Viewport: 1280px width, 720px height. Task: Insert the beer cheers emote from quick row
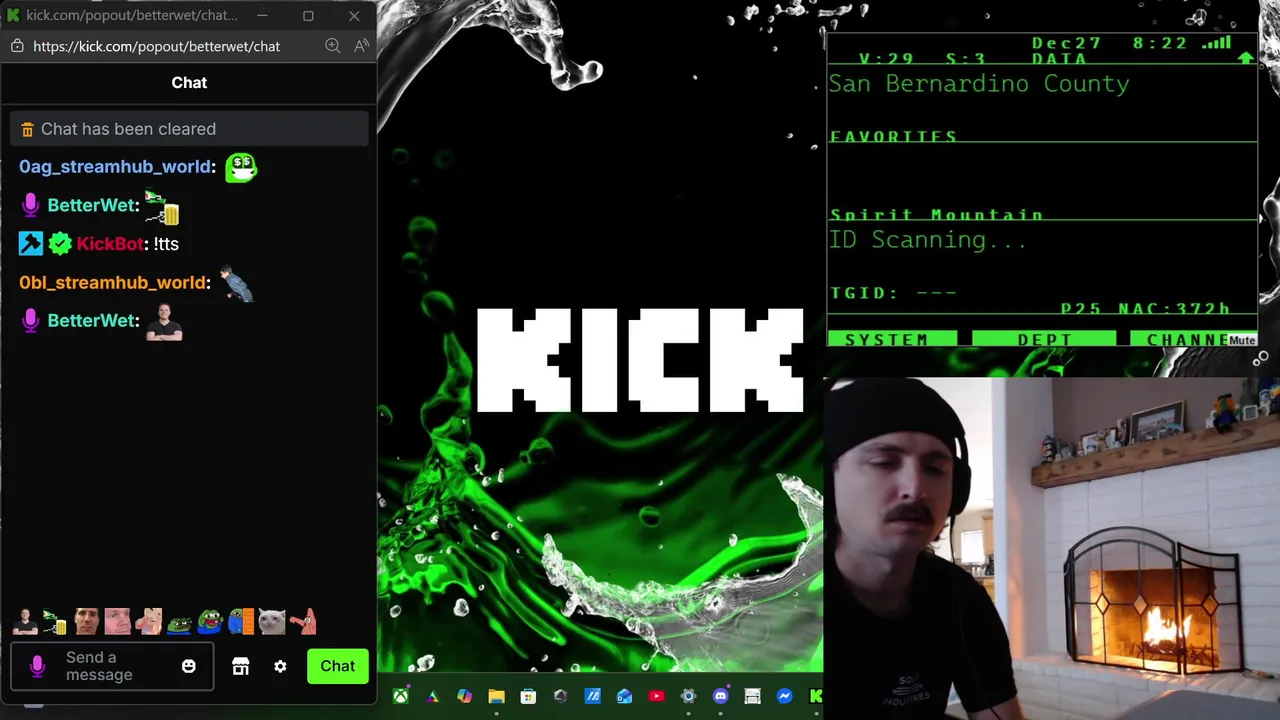point(55,622)
